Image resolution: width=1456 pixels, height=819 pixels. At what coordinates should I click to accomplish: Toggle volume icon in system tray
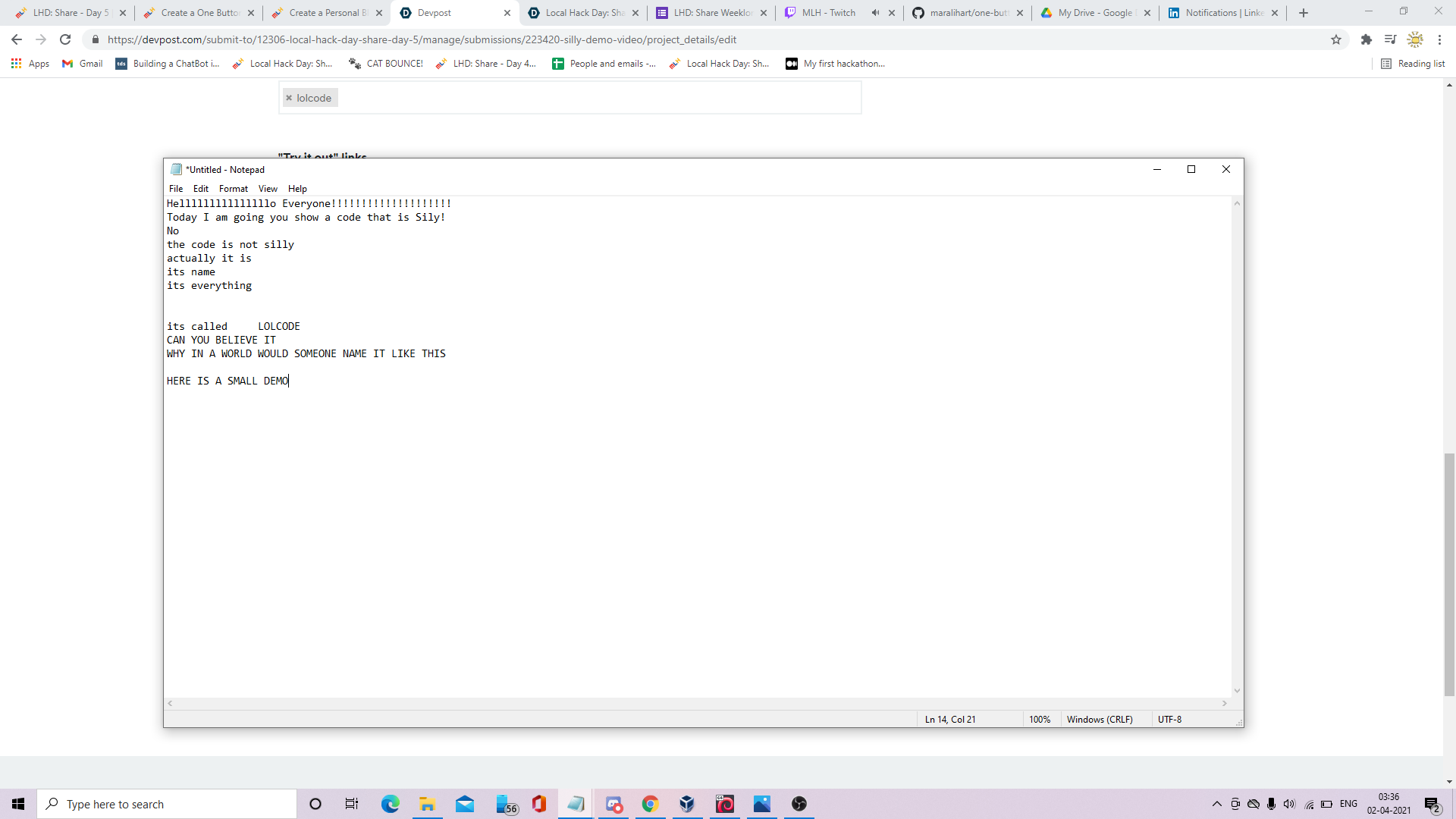(1289, 804)
